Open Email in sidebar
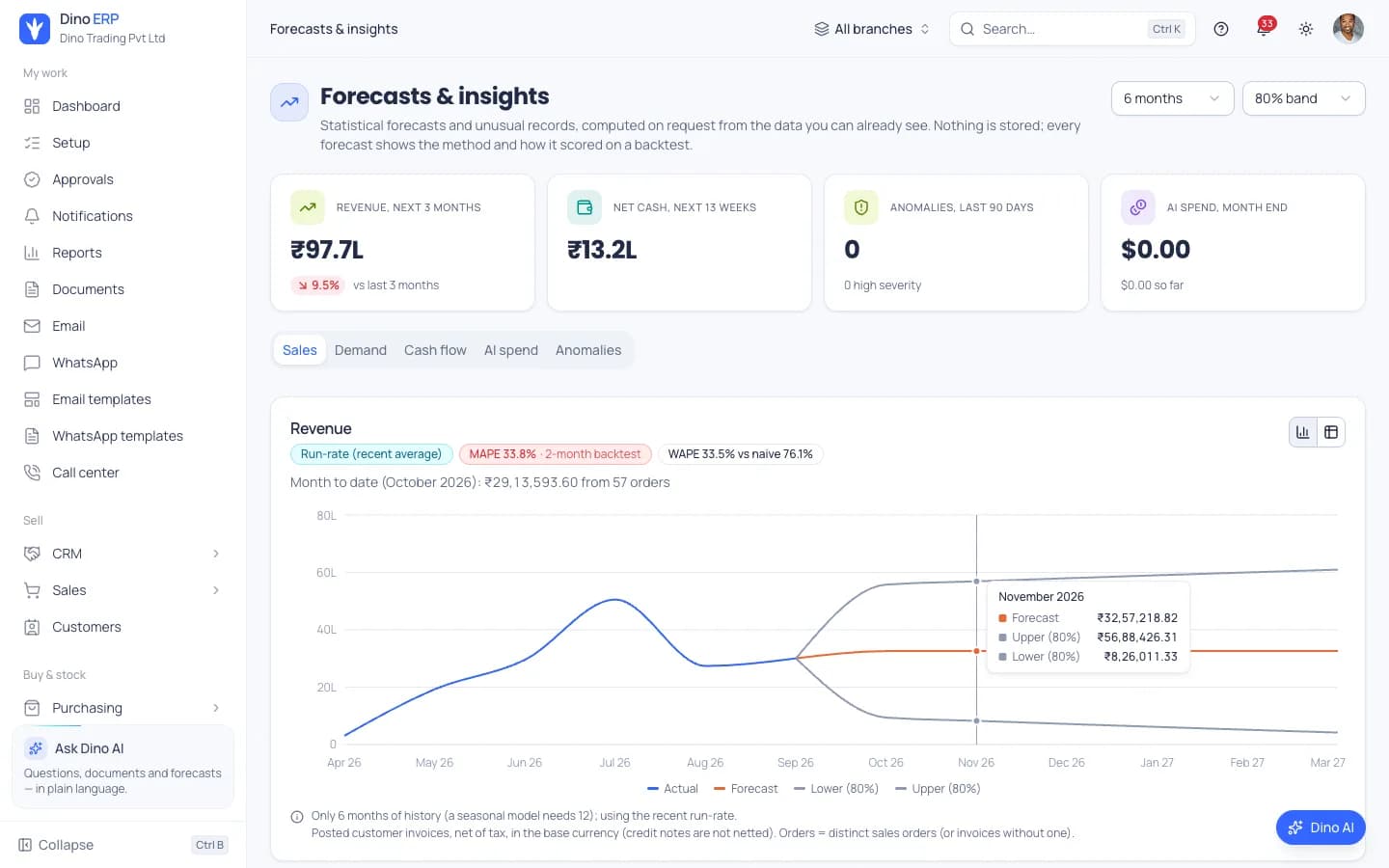 (x=123, y=326)
